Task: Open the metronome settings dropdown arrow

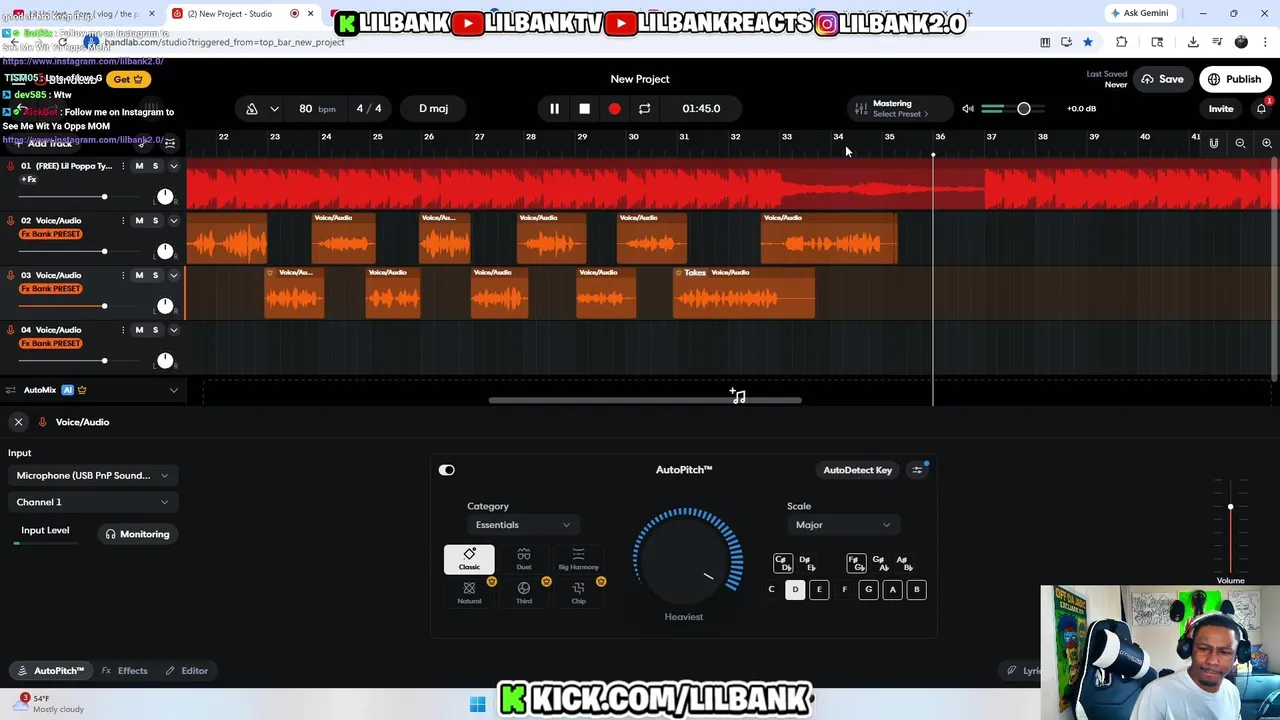Action: pos(274,108)
